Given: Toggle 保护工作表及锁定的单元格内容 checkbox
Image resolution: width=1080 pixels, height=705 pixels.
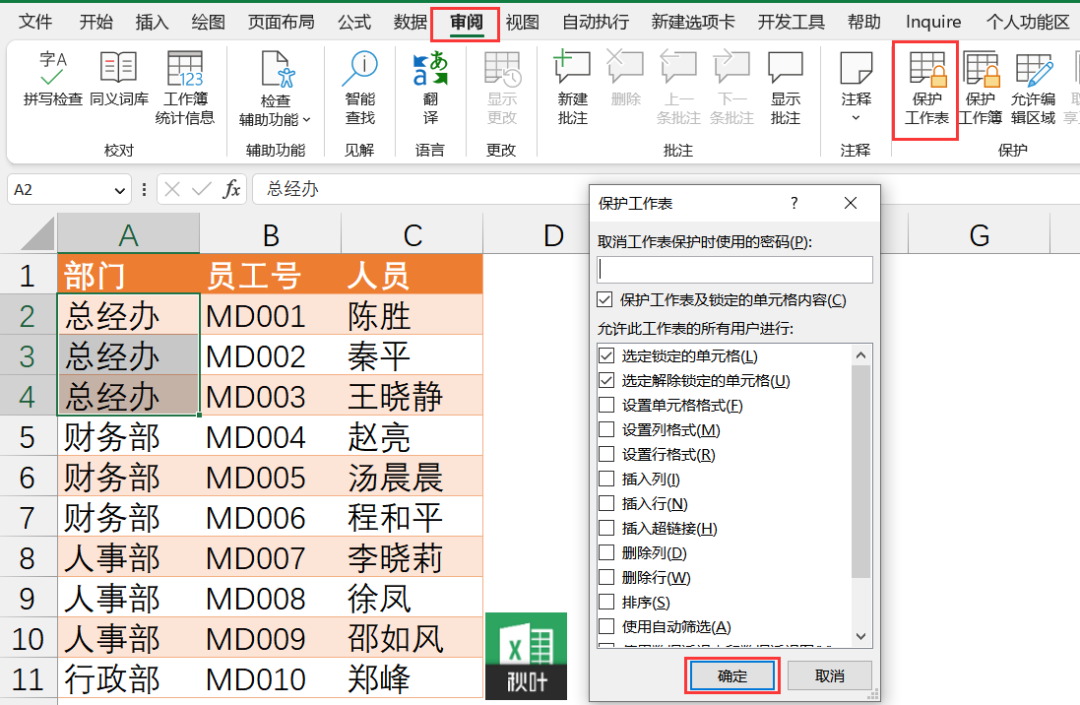Looking at the screenshot, I should tap(605, 299).
